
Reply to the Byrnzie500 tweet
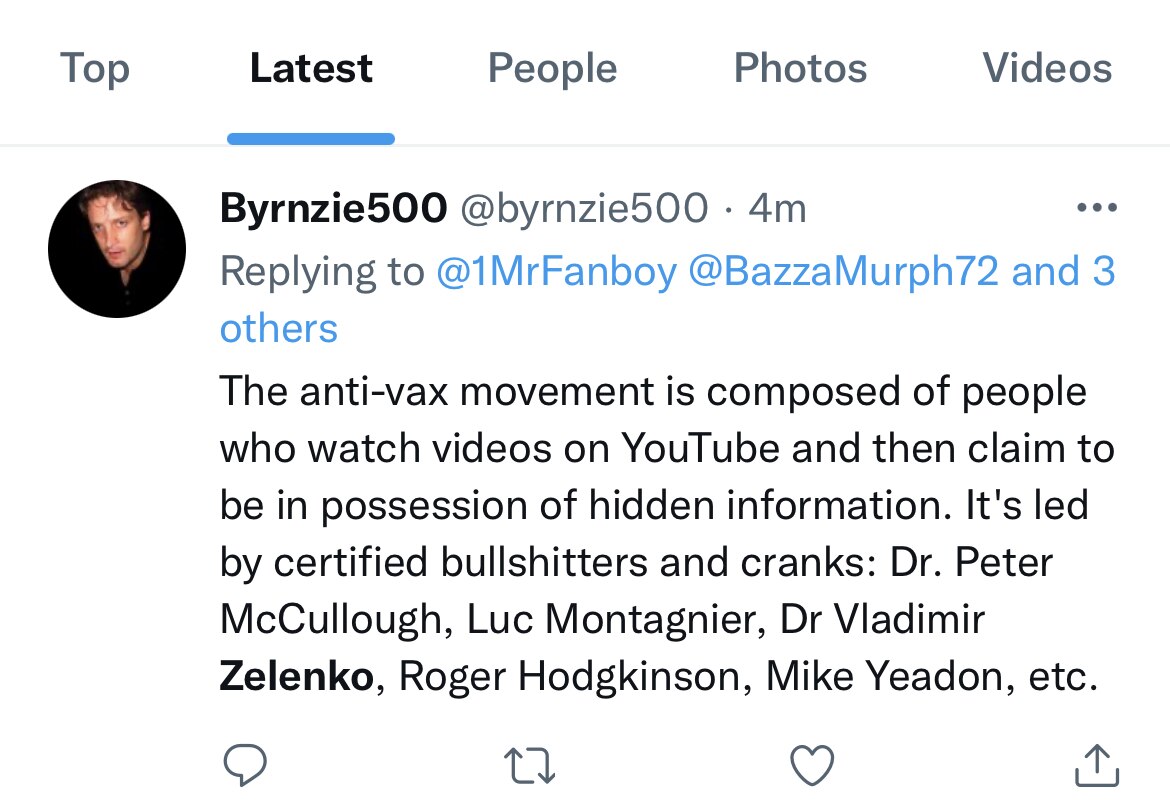[244, 765]
